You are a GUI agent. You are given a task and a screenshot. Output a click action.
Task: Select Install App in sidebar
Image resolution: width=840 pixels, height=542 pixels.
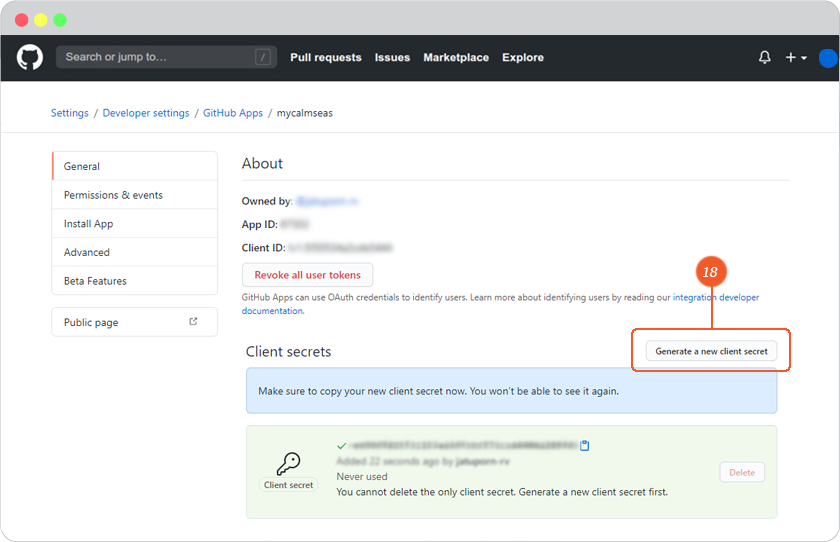[134, 223]
